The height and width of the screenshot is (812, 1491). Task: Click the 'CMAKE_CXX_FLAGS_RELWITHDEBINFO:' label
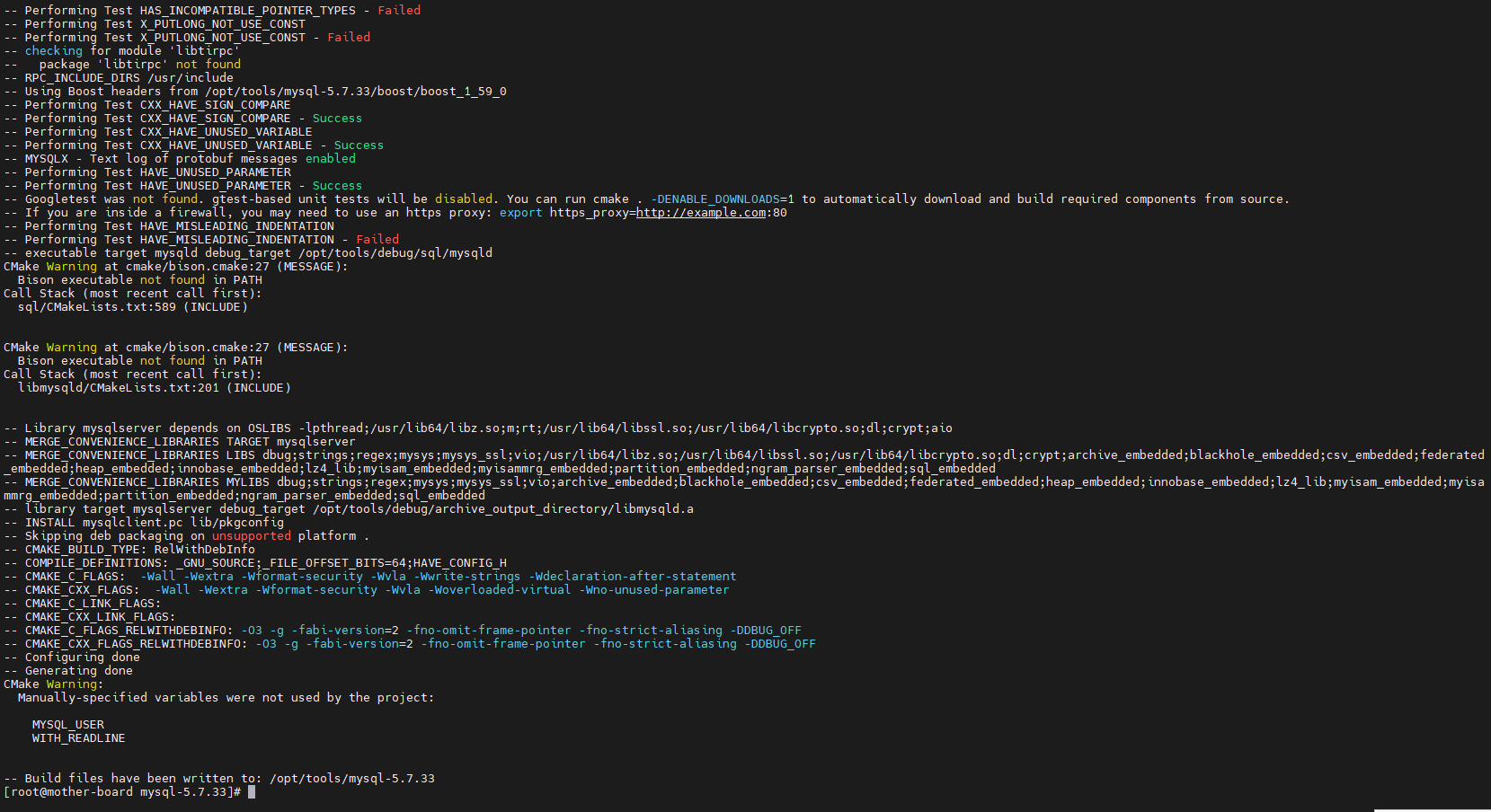pyautogui.click(x=137, y=644)
